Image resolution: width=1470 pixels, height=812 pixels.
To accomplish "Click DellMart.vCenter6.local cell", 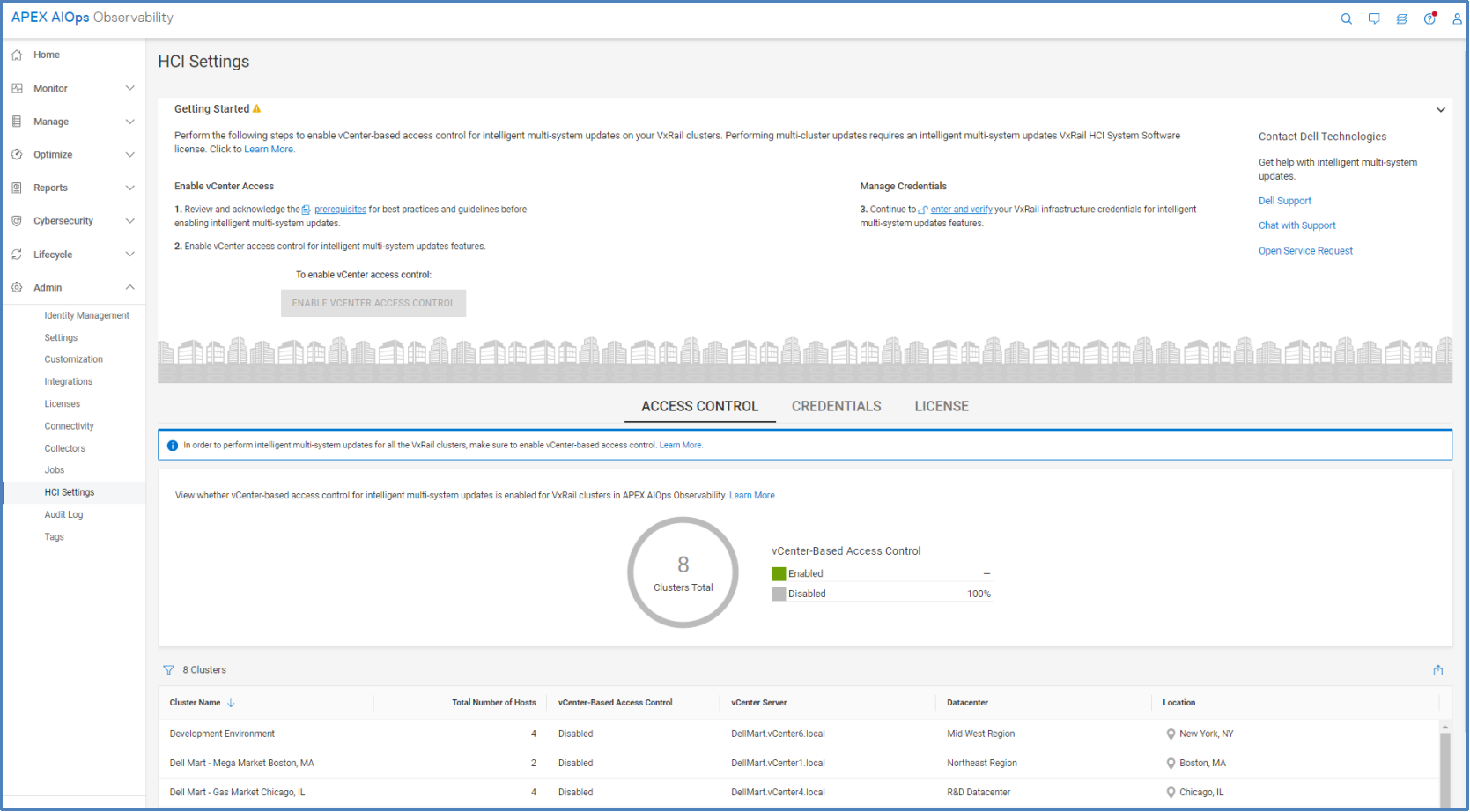I will (778, 734).
